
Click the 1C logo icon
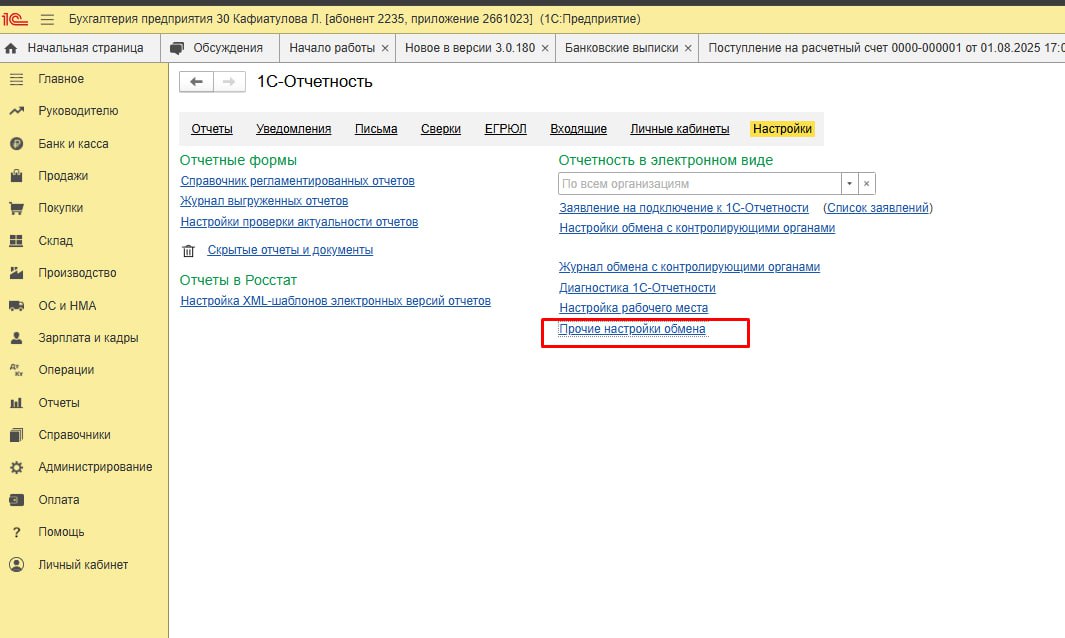coord(14,19)
